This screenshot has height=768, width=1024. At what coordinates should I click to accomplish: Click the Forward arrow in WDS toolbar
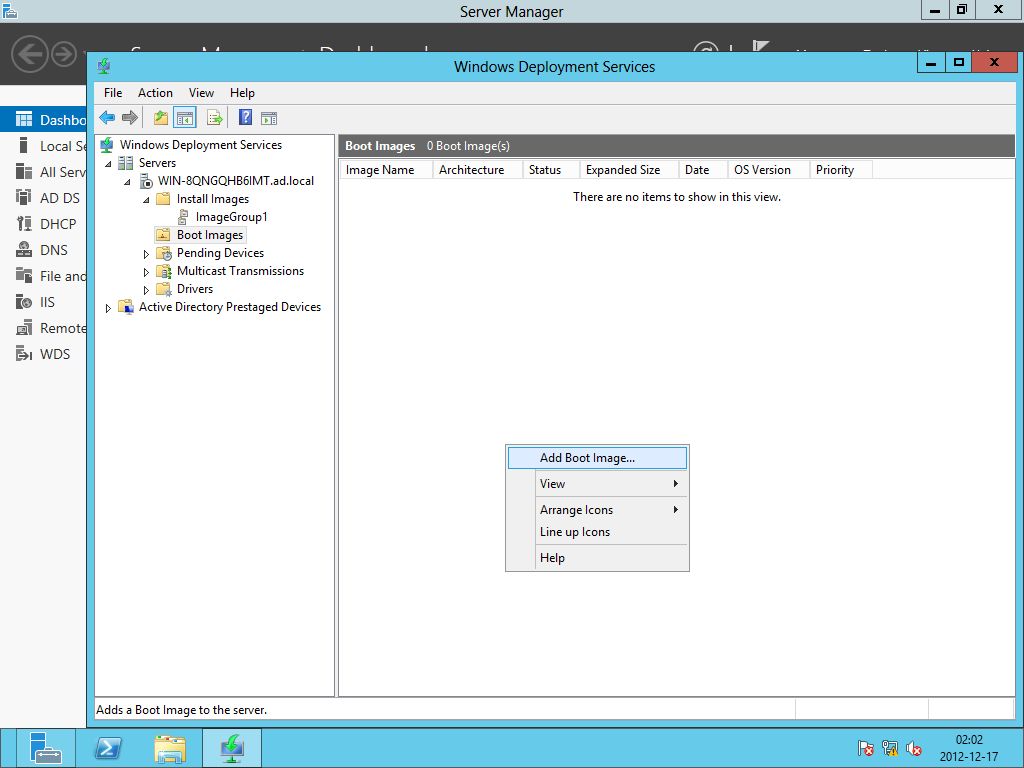[130, 118]
